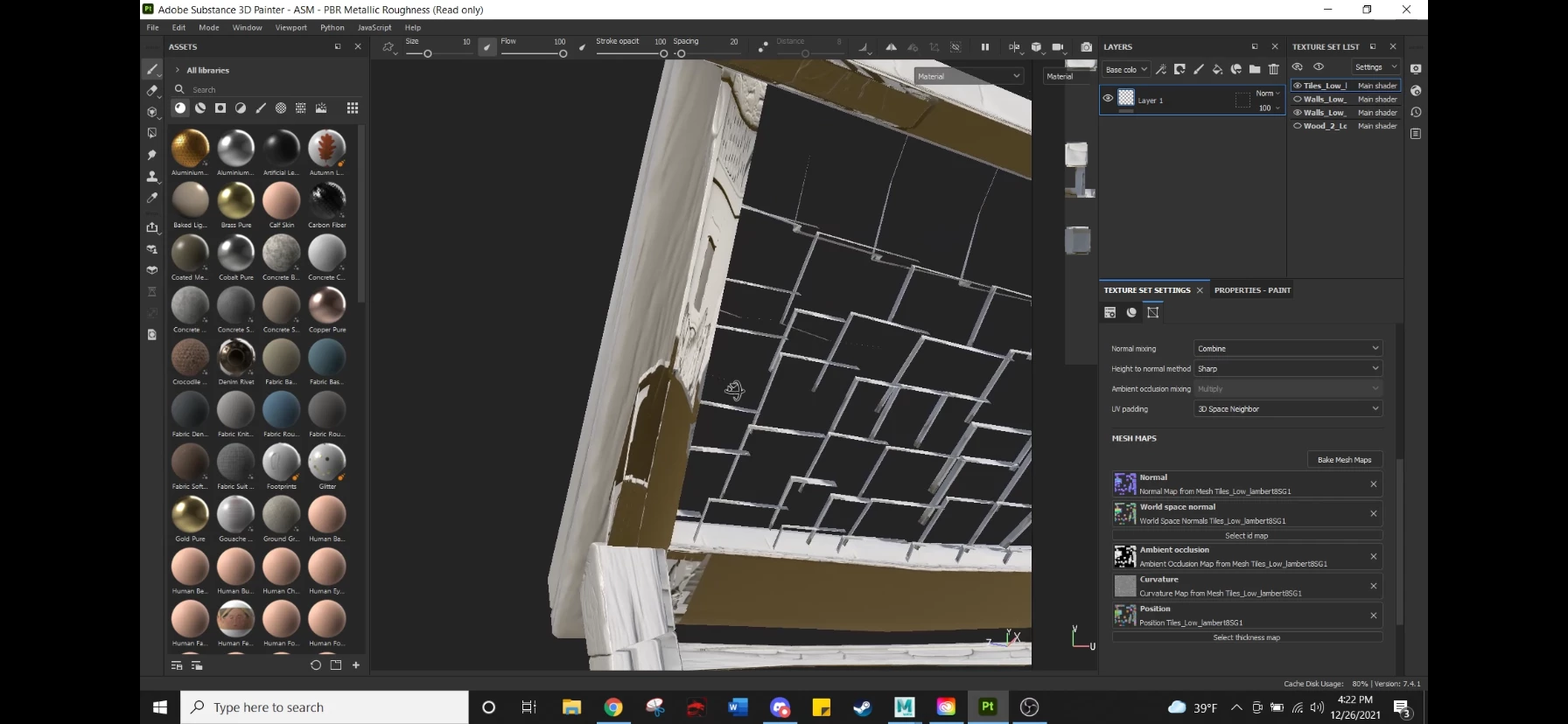Open the Log side panel icon
1568x724 pixels.
click(x=1416, y=134)
